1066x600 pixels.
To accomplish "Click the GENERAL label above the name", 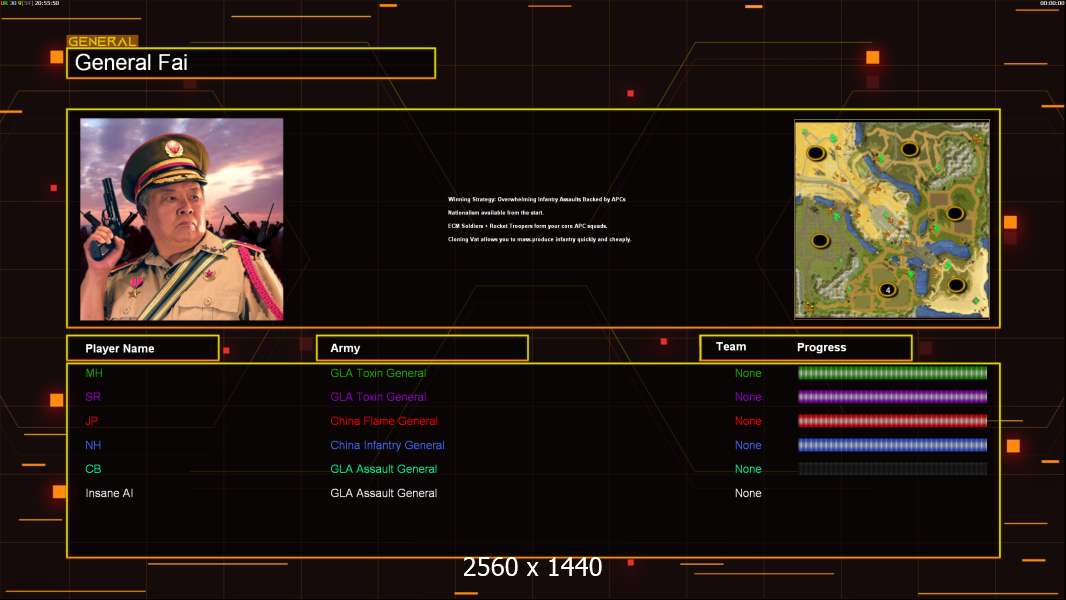I will click(x=102, y=41).
